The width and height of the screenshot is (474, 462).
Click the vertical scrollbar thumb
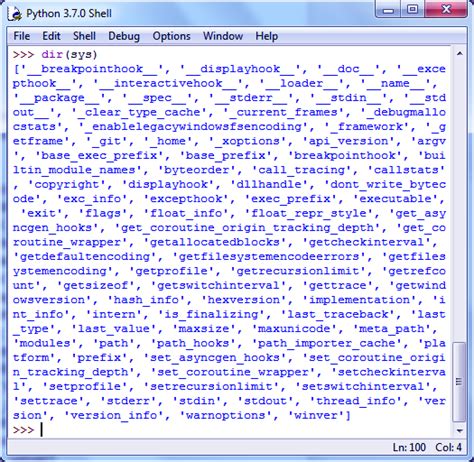(x=460, y=382)
